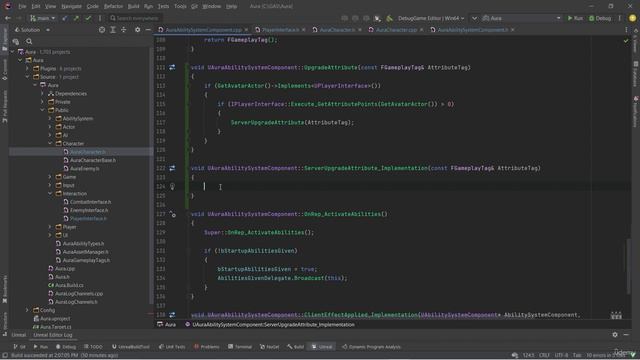This screenshot has height=360, width=640.
Task: Open the Dynamic Program Analysis window
Action: click(371, 347)
